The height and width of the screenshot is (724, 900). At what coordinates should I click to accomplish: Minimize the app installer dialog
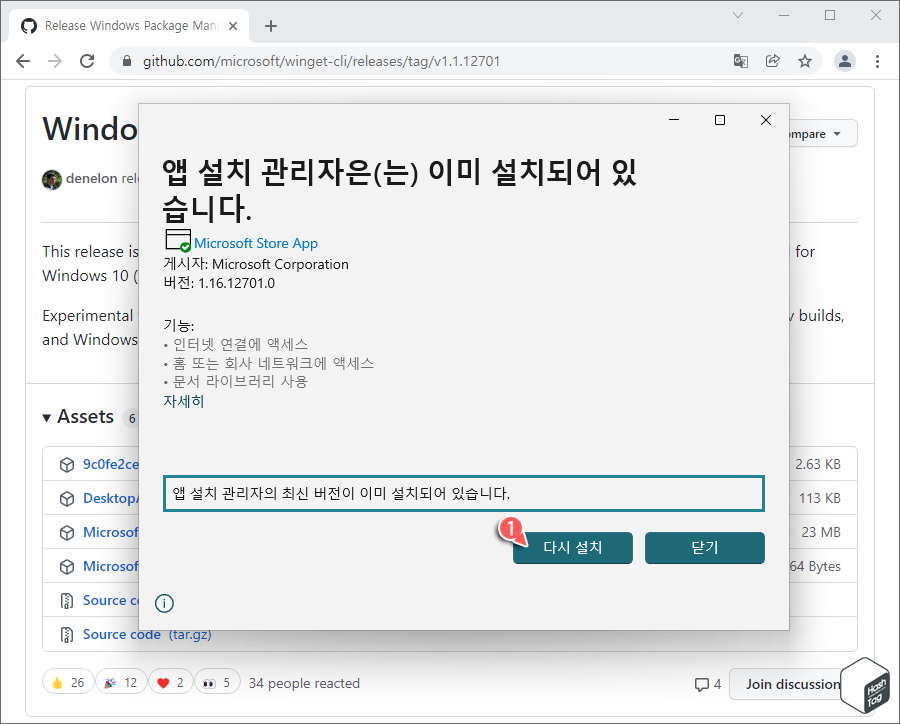(x=674, y=119)
